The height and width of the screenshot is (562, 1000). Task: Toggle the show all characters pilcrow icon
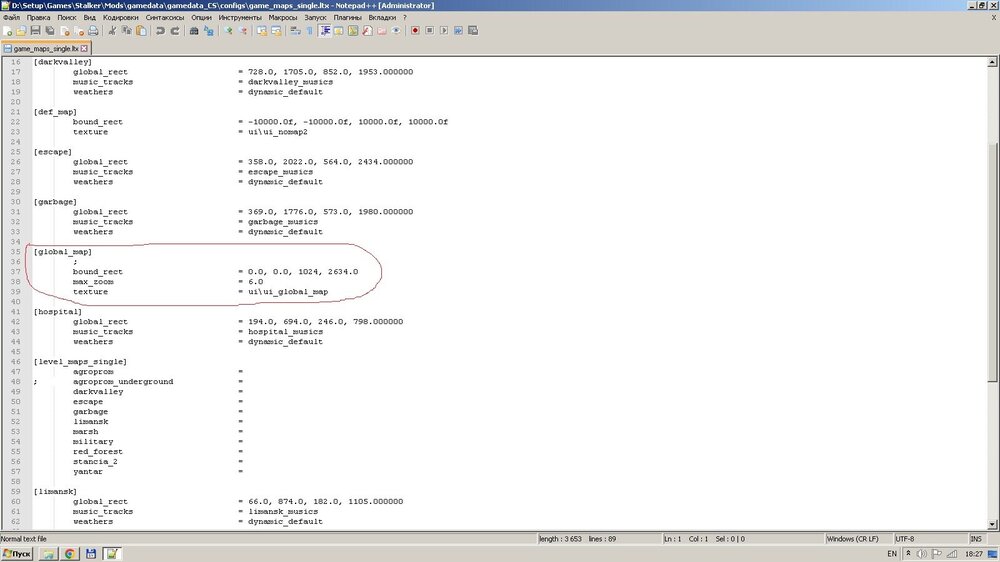point(311,31)
